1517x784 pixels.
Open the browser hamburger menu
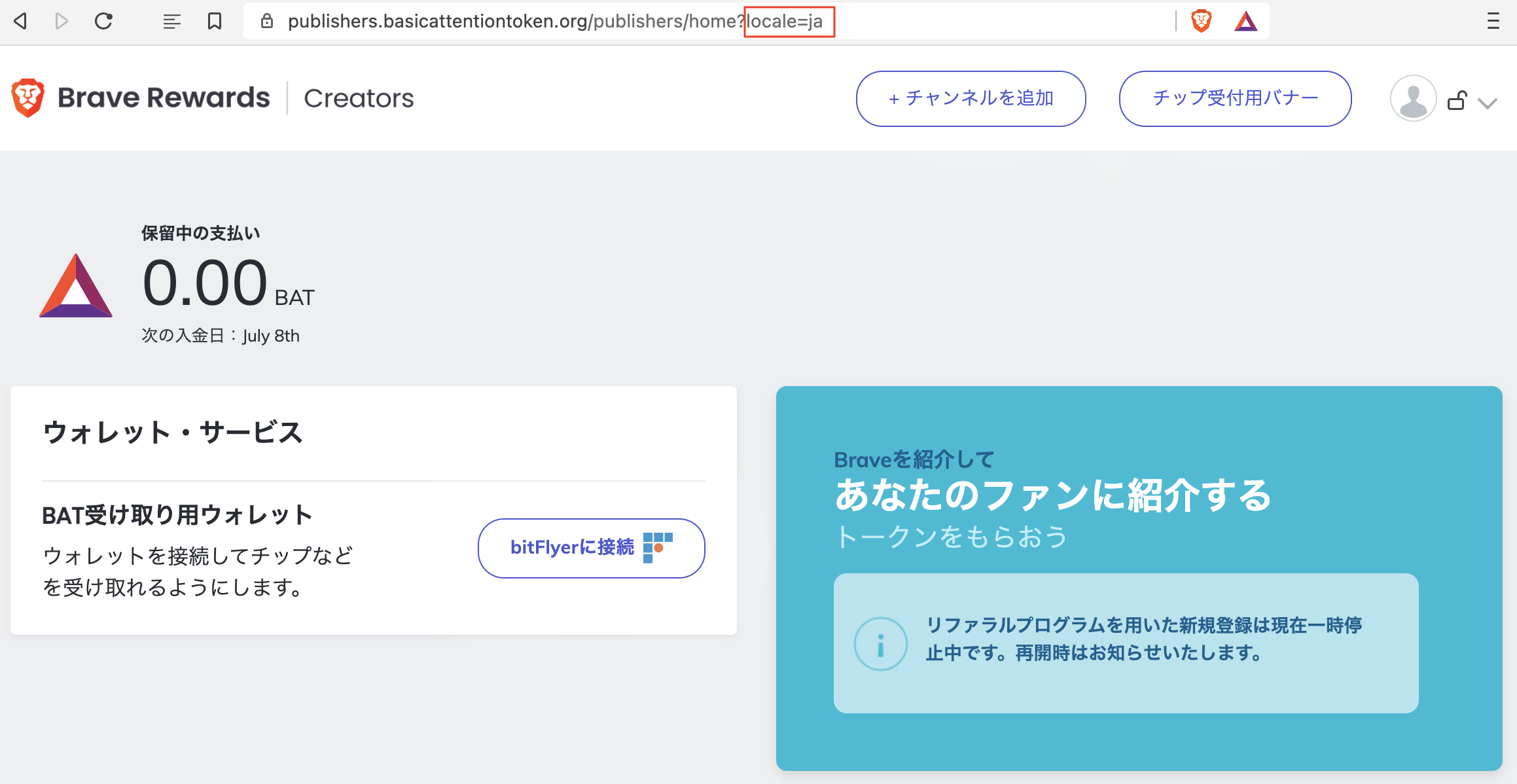pos(1493,22)
